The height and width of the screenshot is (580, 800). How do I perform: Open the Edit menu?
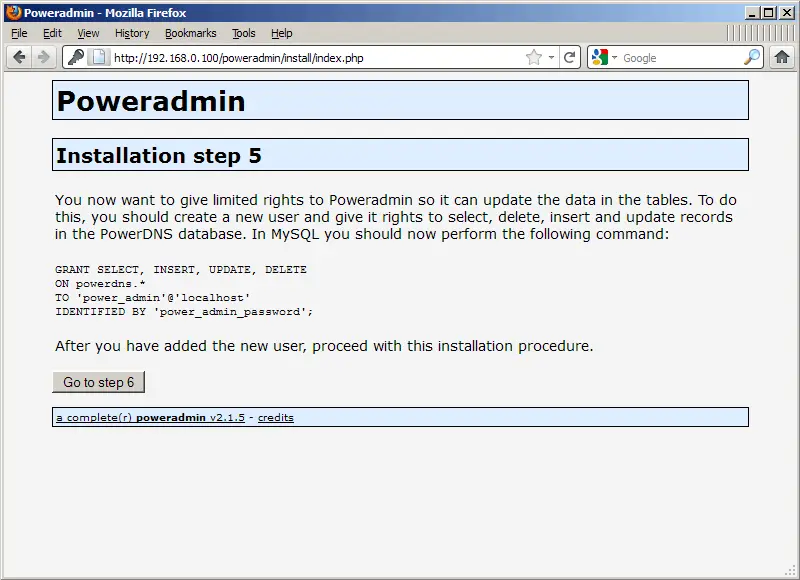coord(52,33)
